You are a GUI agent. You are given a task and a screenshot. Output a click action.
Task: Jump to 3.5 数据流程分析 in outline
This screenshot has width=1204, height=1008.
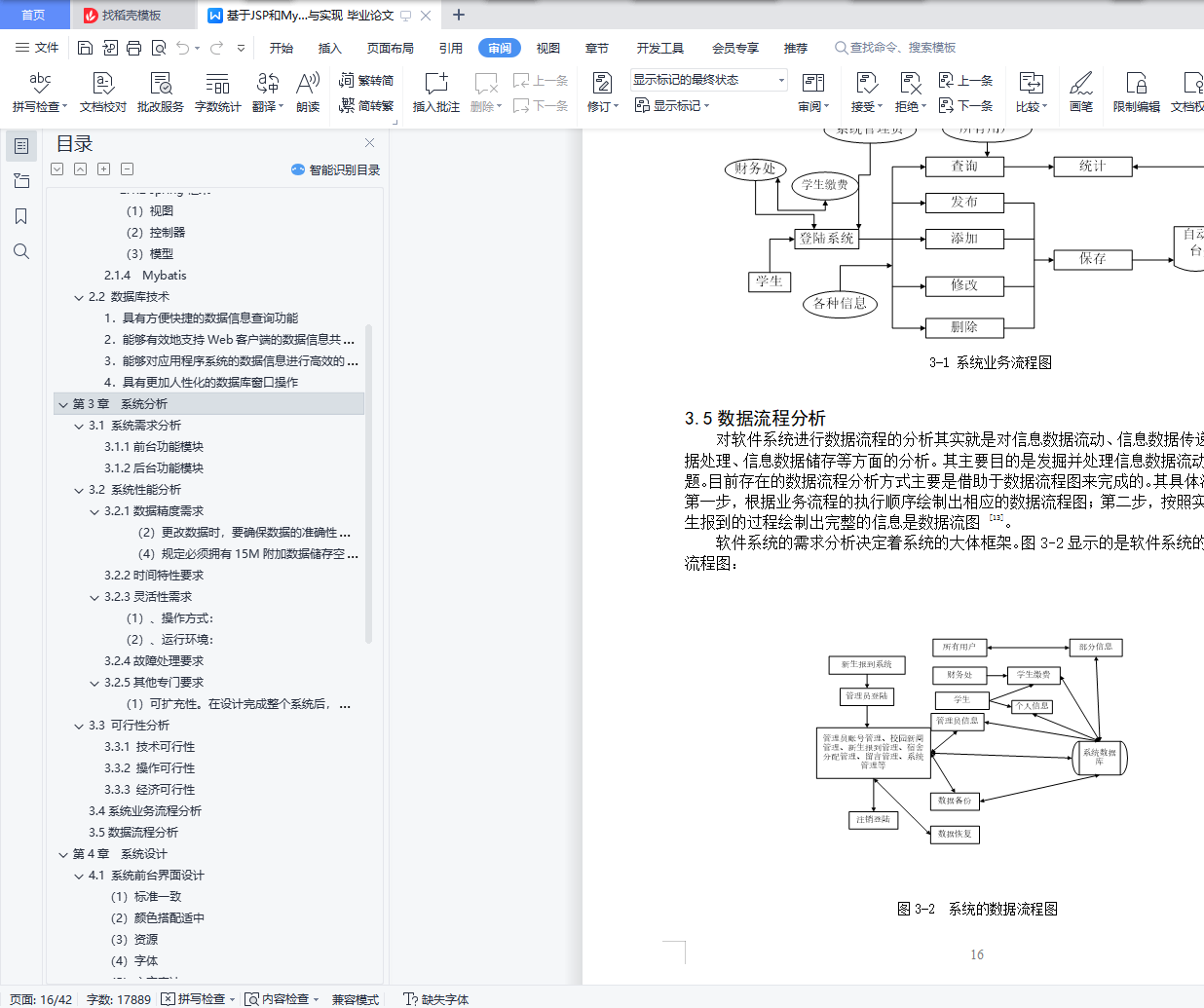[133, 833]
